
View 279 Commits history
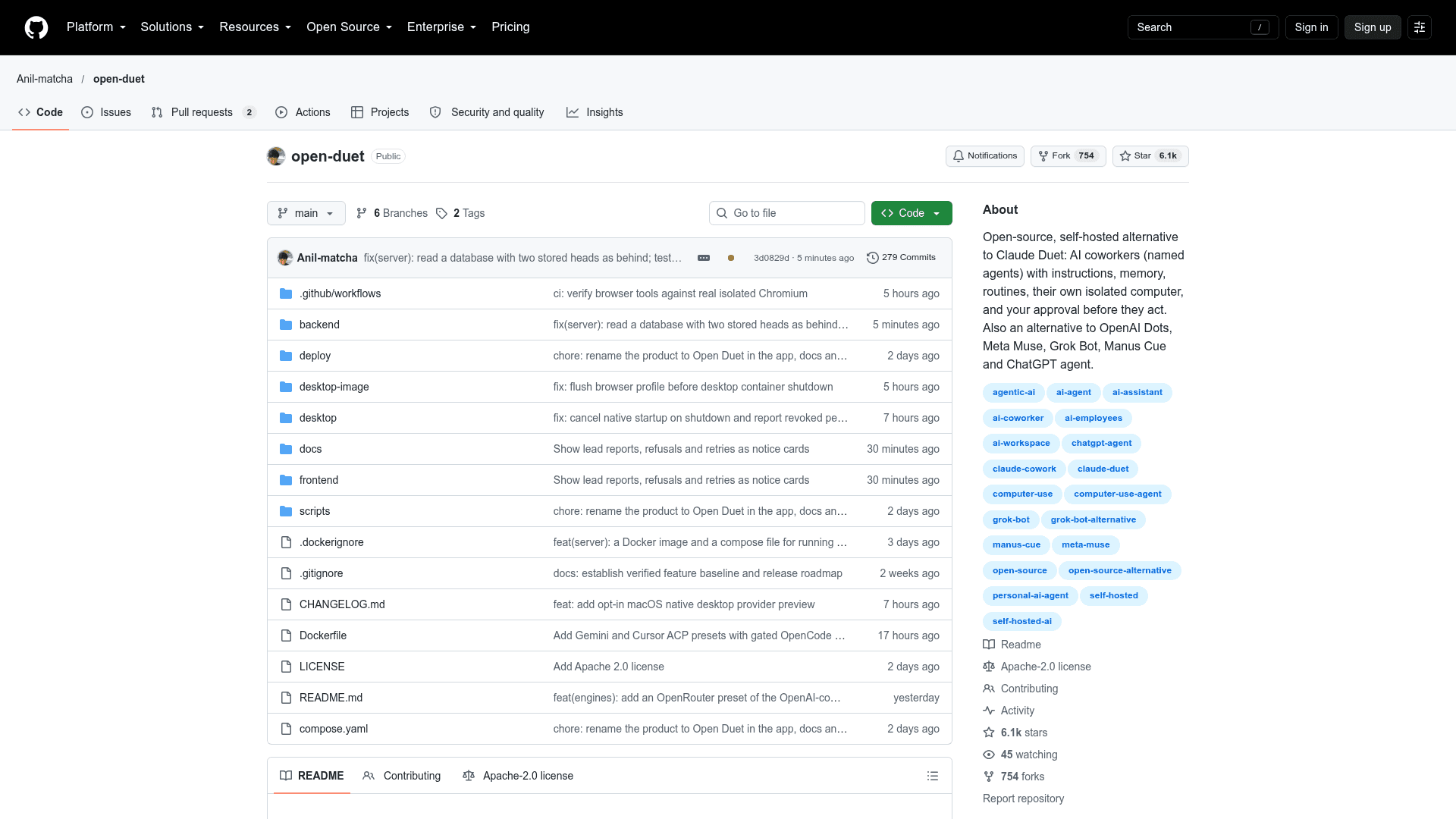pyautogui.click(x=901, y=258)
